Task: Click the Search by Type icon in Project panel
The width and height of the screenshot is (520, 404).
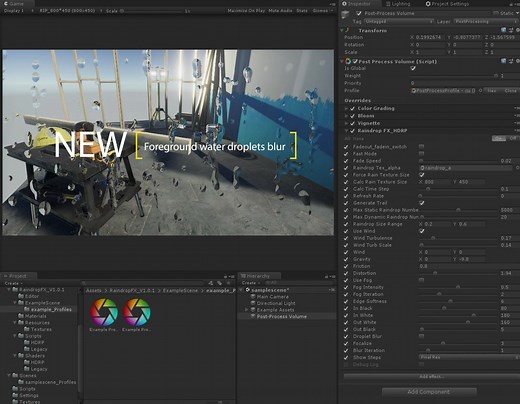Action: click(x=211, y=283)
